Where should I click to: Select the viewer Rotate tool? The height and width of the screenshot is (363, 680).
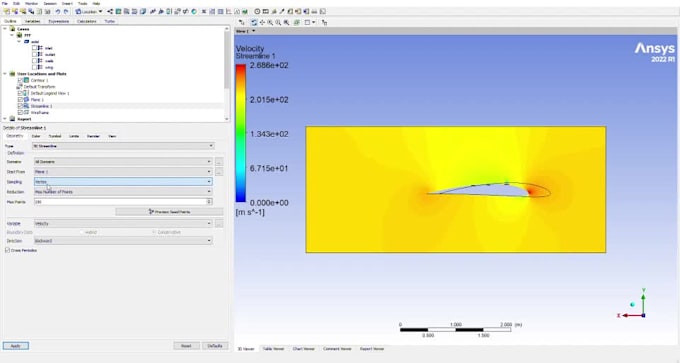(254, 22)
